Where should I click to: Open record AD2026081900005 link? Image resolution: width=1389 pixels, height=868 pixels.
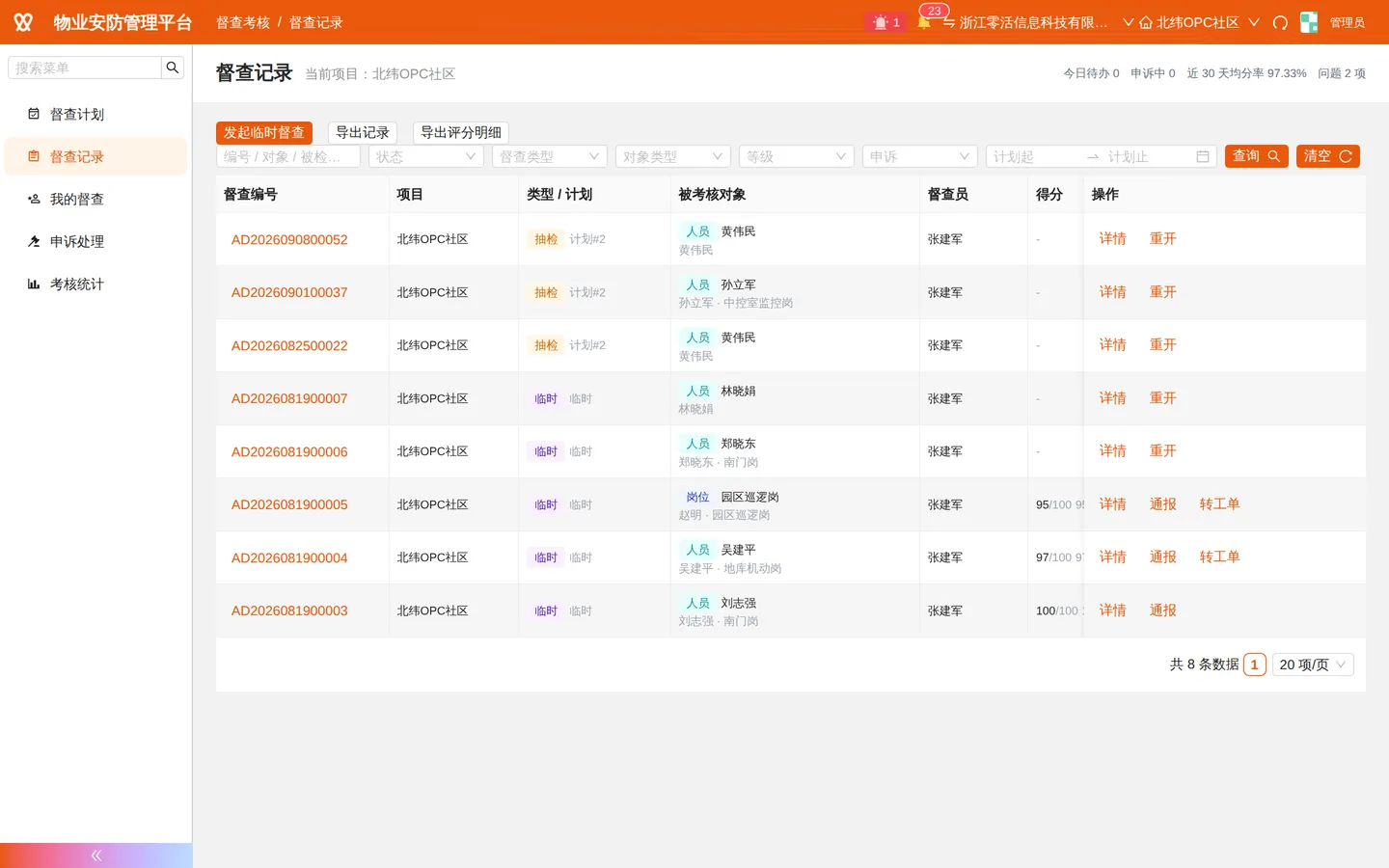tap(289, 504)
